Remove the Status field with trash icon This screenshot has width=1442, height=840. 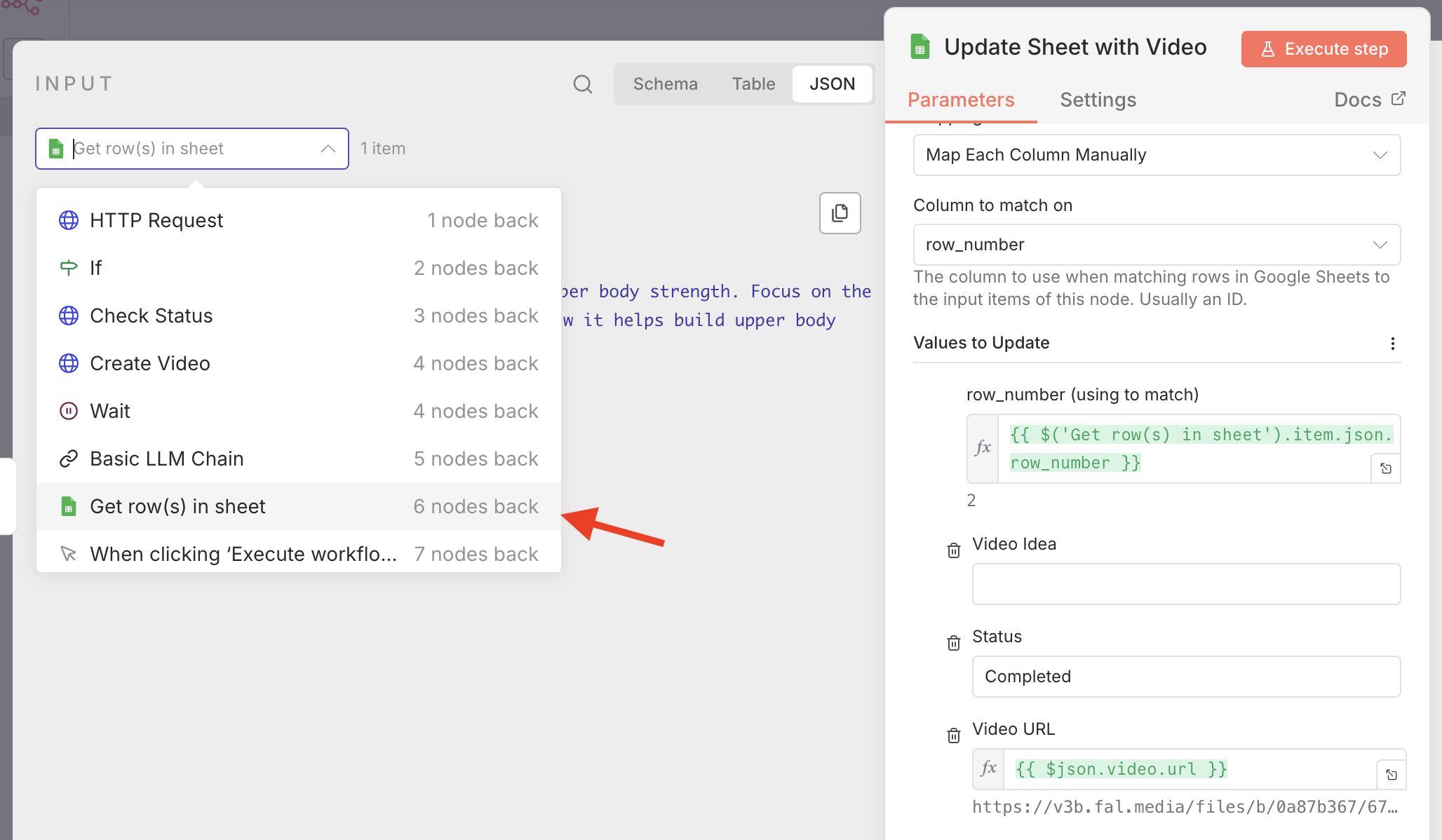click(x=953, y=642)
